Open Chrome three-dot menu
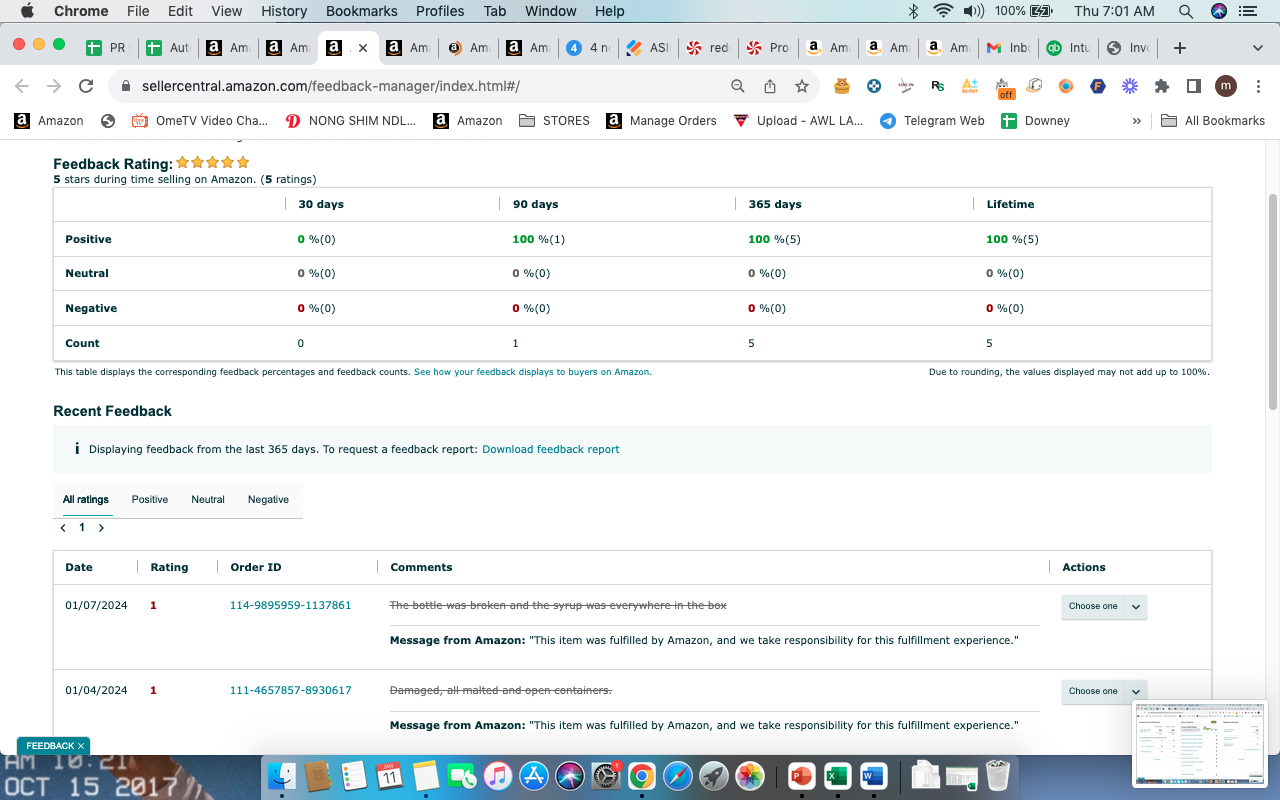 point(1256,87)
